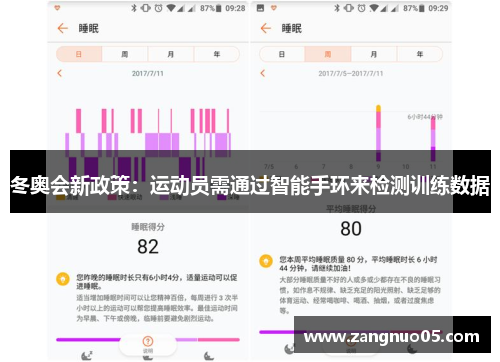The width and height of the screenshot is (500, 362).
Task: Tap the picture notification icon in right status bar
Action: 260,8
